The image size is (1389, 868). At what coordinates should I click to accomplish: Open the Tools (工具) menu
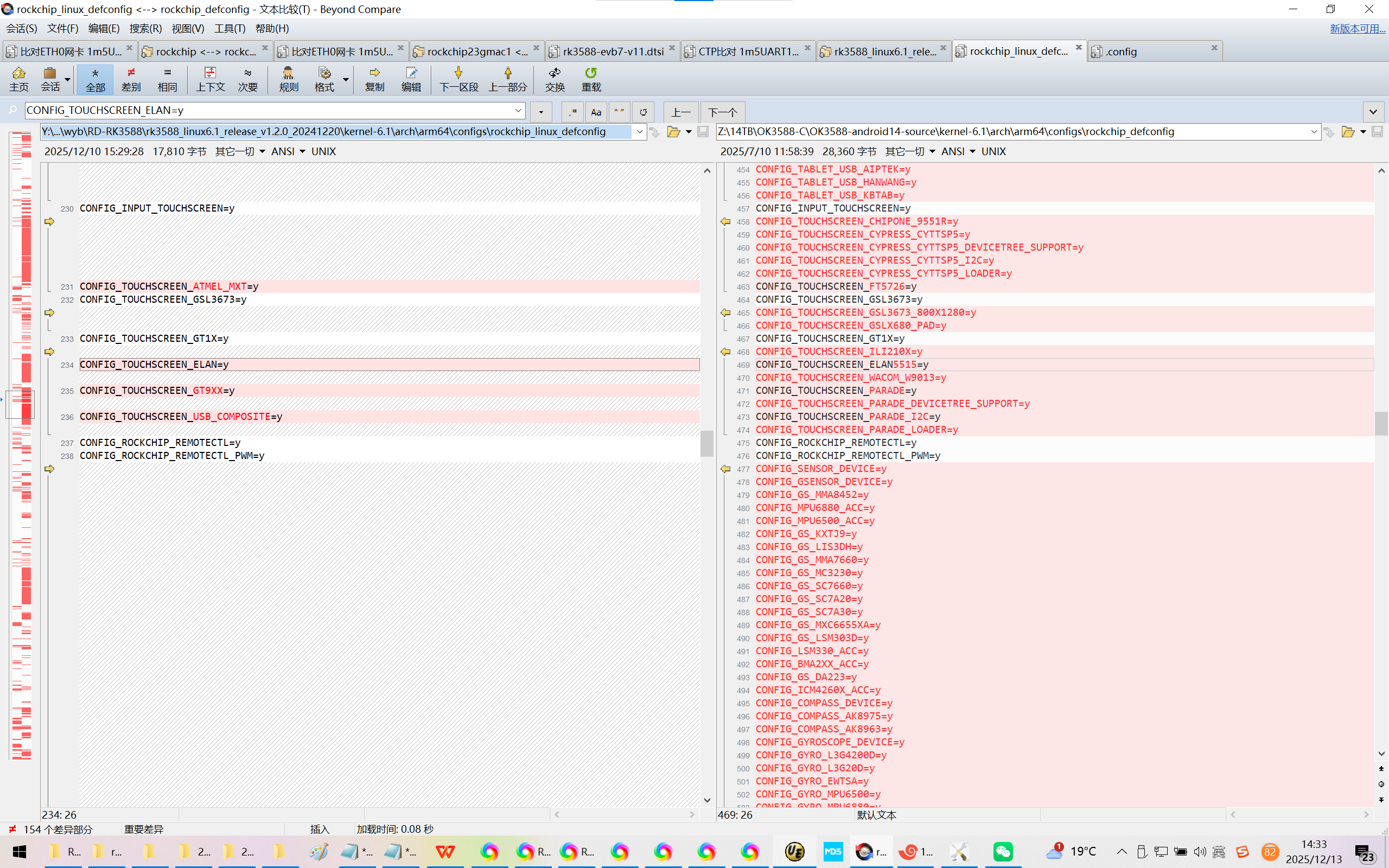(229, 28)
